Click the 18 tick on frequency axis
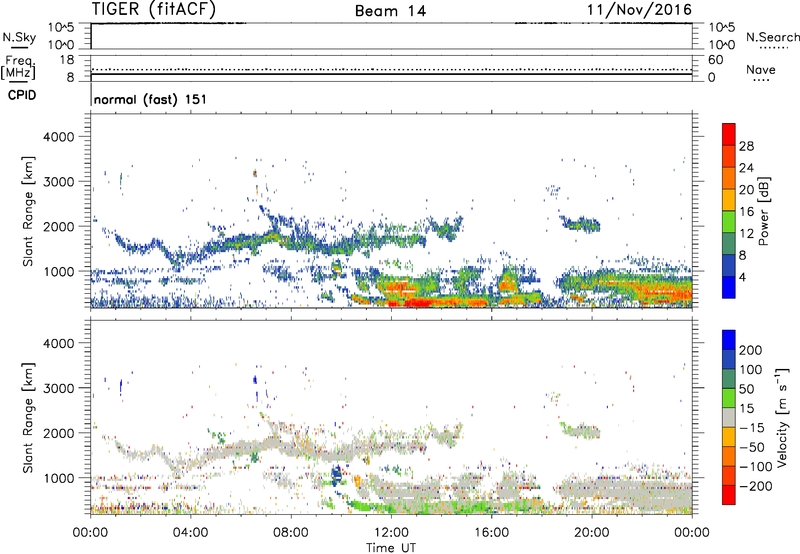Image resolution: width=800 pixels, height=554 pixels. coord(67,60)
